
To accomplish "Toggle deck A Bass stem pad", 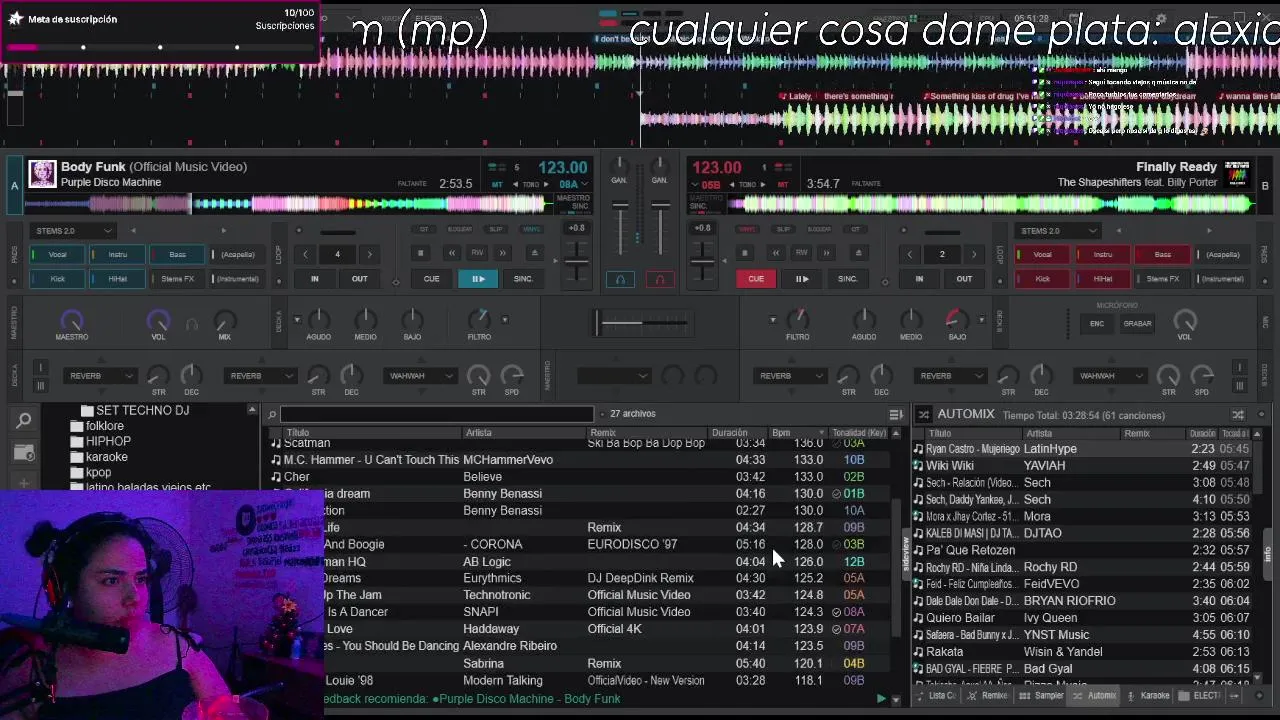I will pyautogui.click(x=177, y=254).
